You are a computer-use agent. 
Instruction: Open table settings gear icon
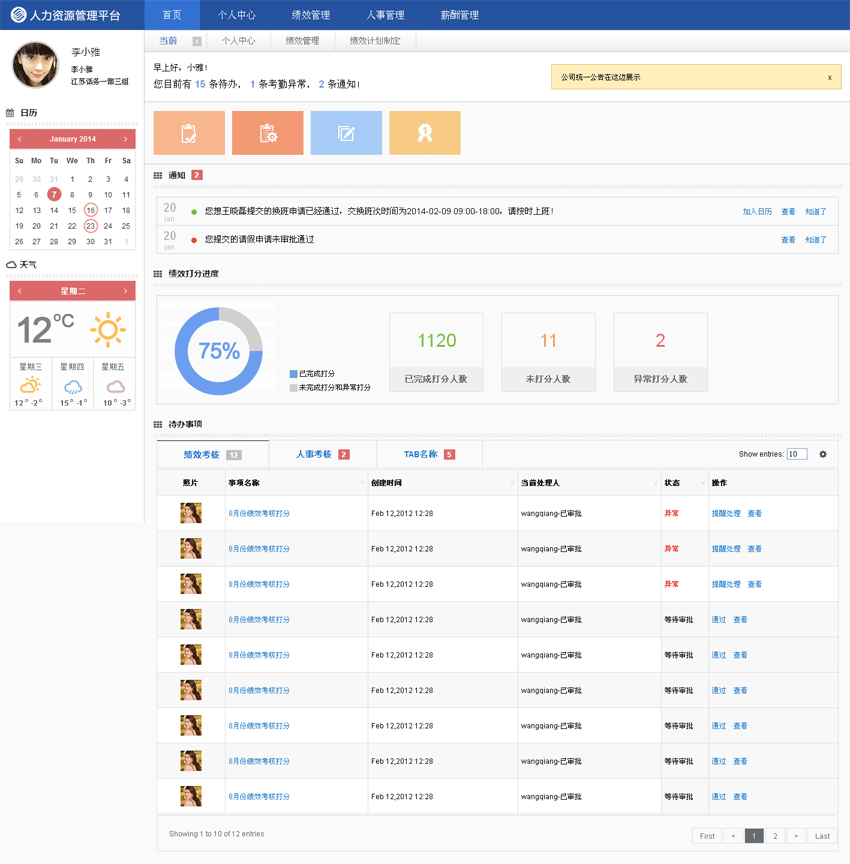click(823, 454)
